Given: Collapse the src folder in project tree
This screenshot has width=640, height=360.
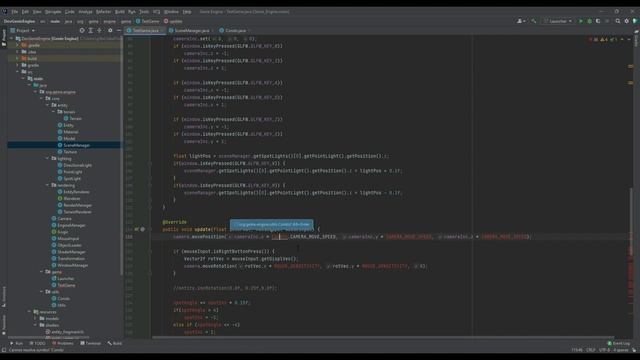Looking at the screenshot, I should click(x=18, y=72).
